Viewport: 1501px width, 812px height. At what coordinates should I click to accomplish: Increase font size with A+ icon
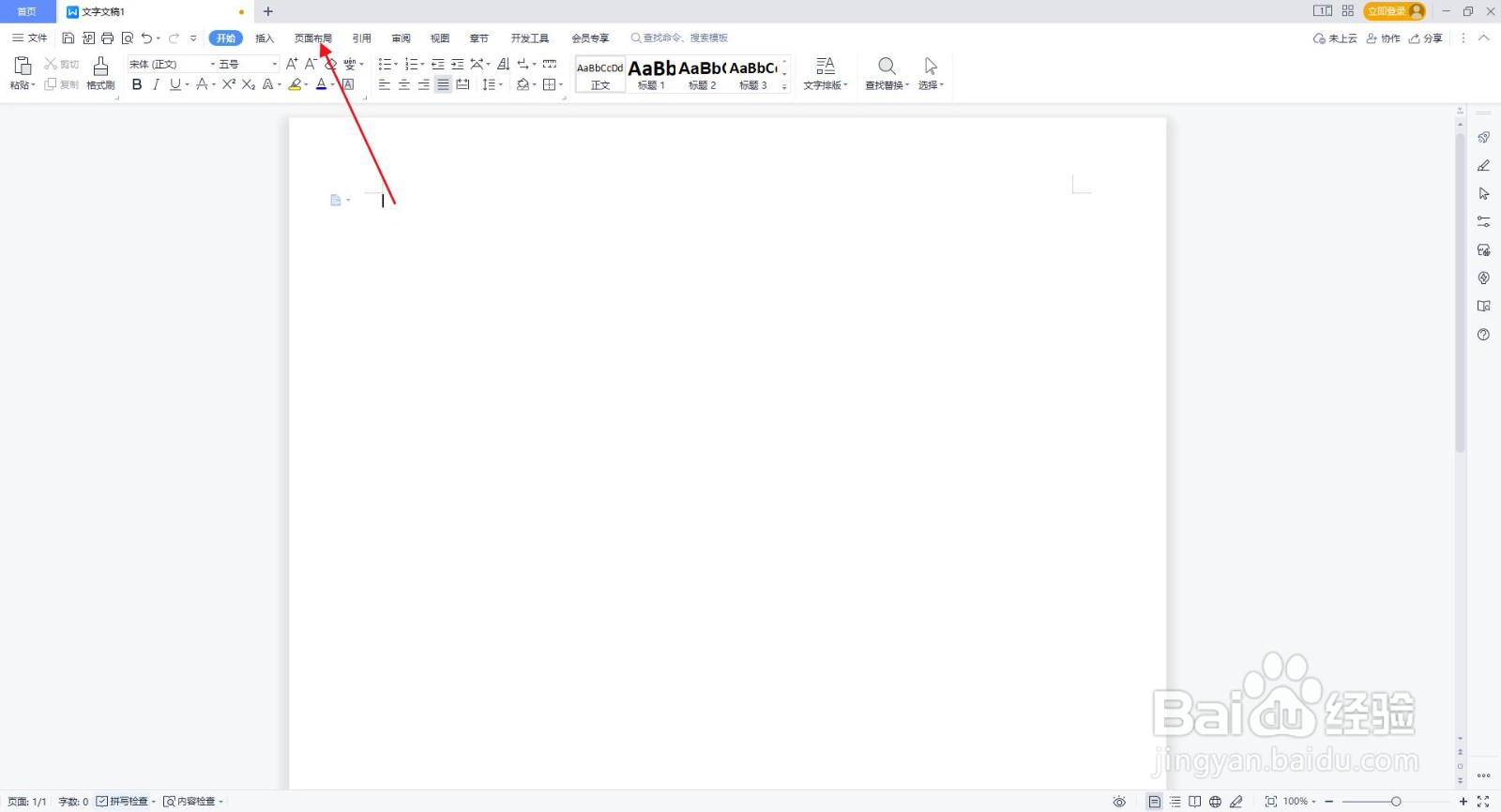pyautogui.click(x=292, y=64)
